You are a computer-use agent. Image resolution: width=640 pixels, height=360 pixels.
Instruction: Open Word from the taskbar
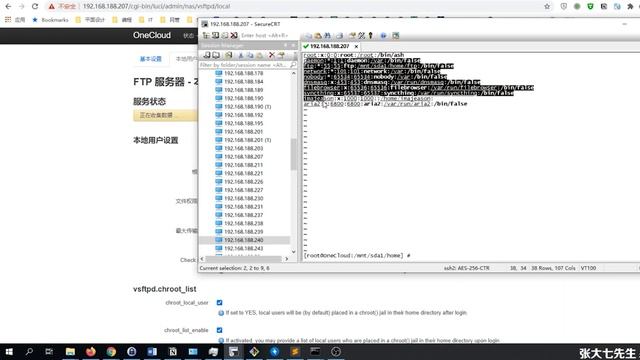click(x=152, y=351)
